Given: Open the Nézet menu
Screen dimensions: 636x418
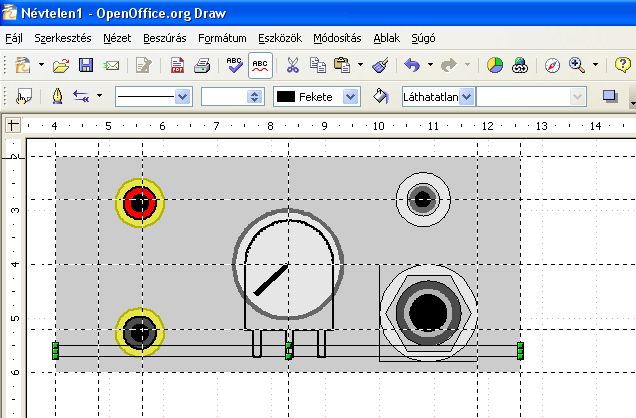Looking at the screenshot, I should point(117,38).
